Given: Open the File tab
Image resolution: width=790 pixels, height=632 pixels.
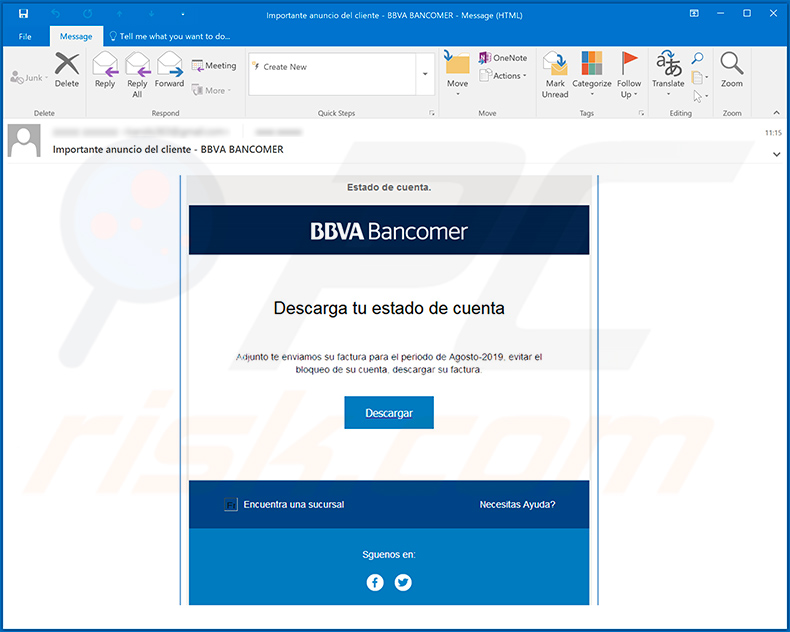Looking at the screenshot, I should [x=25, y=36].
